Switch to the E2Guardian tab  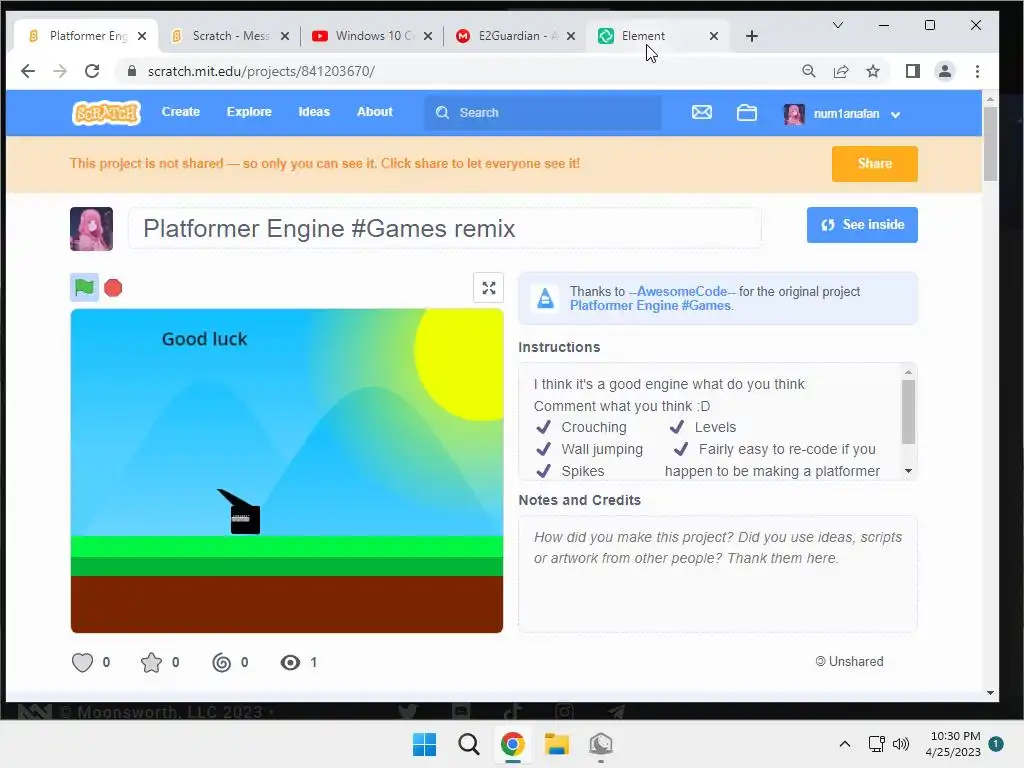pyautogui.click(x=516, y=36)
